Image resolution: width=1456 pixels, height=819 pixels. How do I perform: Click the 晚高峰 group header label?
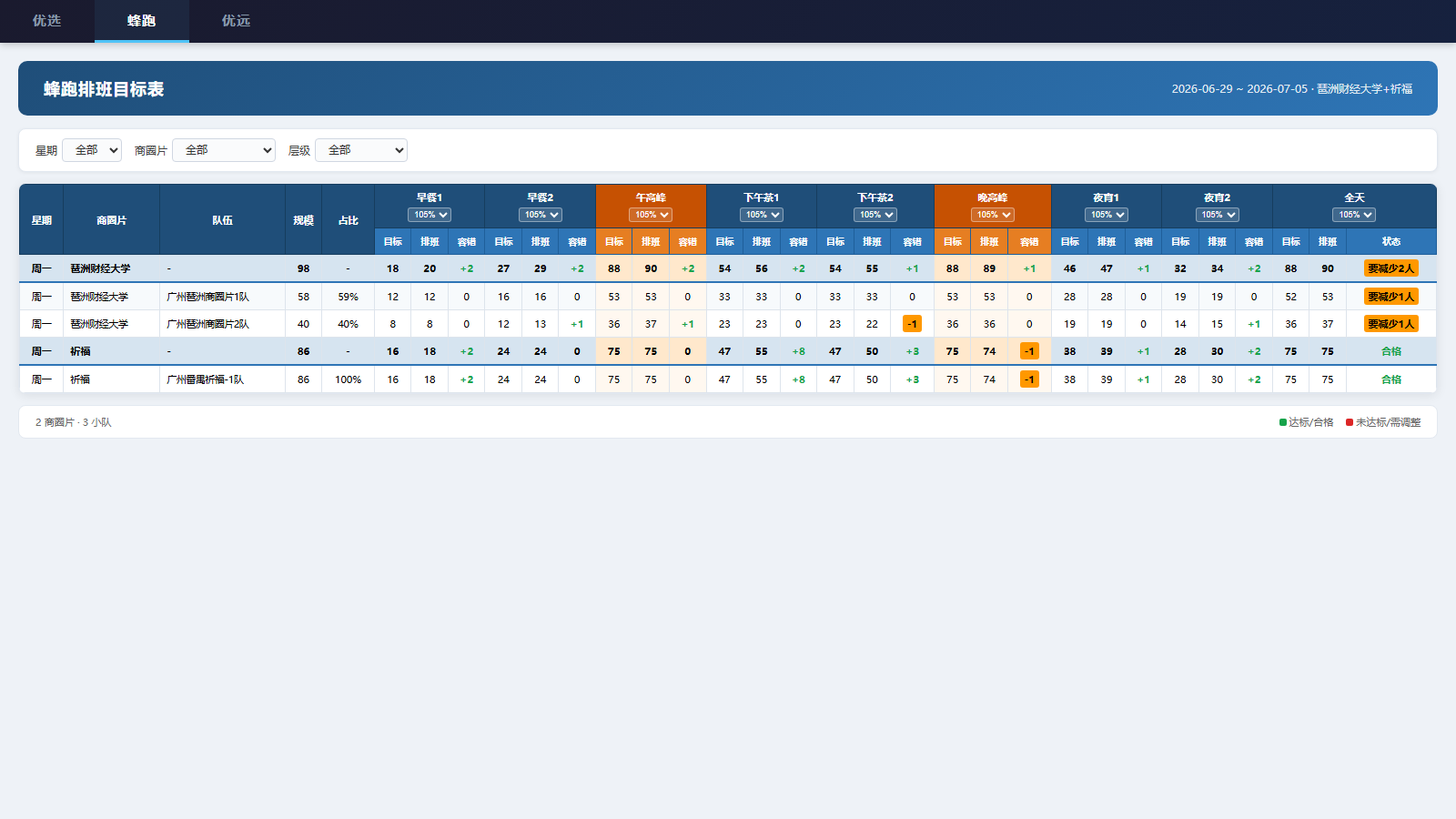993,197
